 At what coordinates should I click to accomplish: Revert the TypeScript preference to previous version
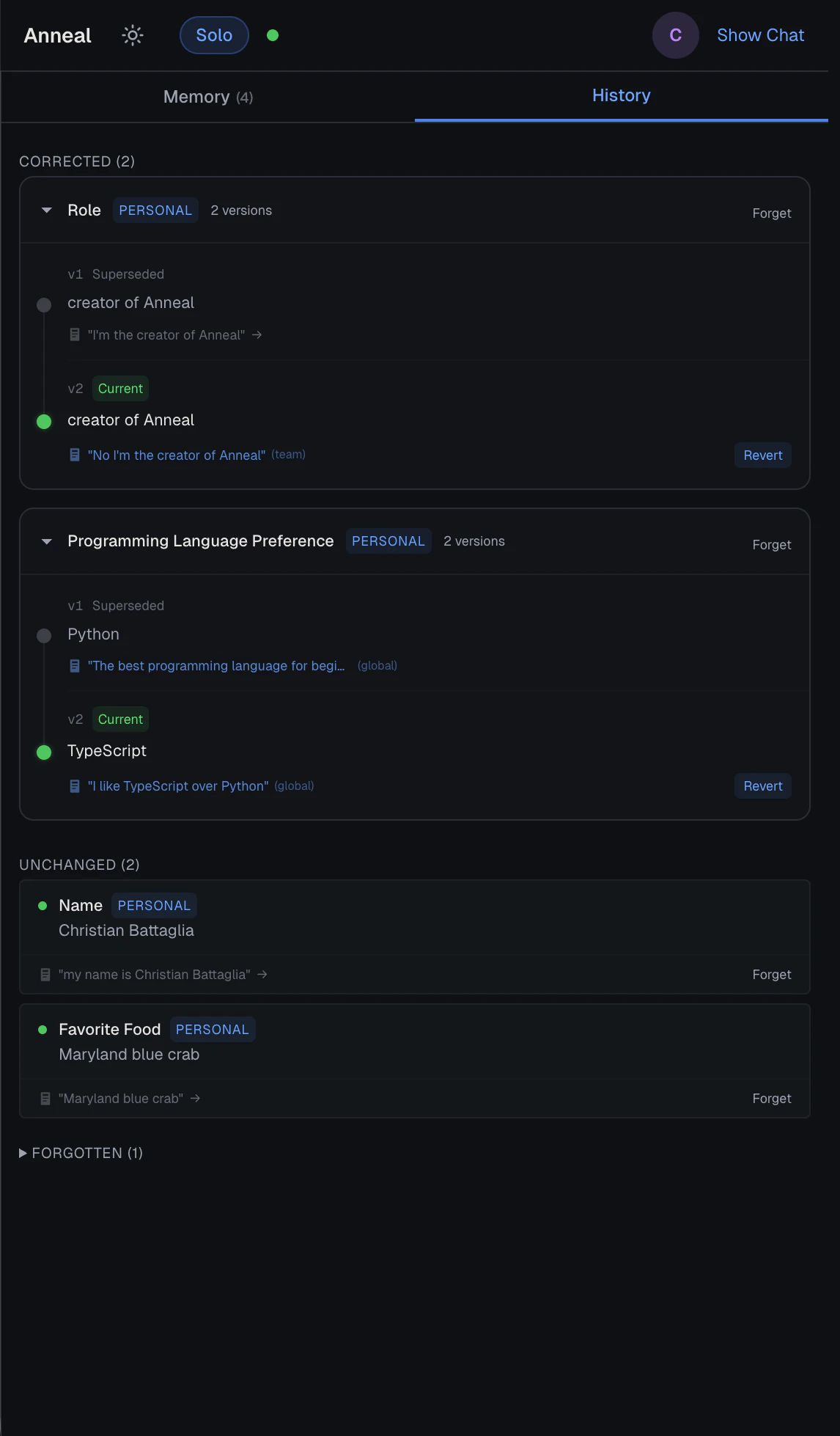tap(762, 786)
